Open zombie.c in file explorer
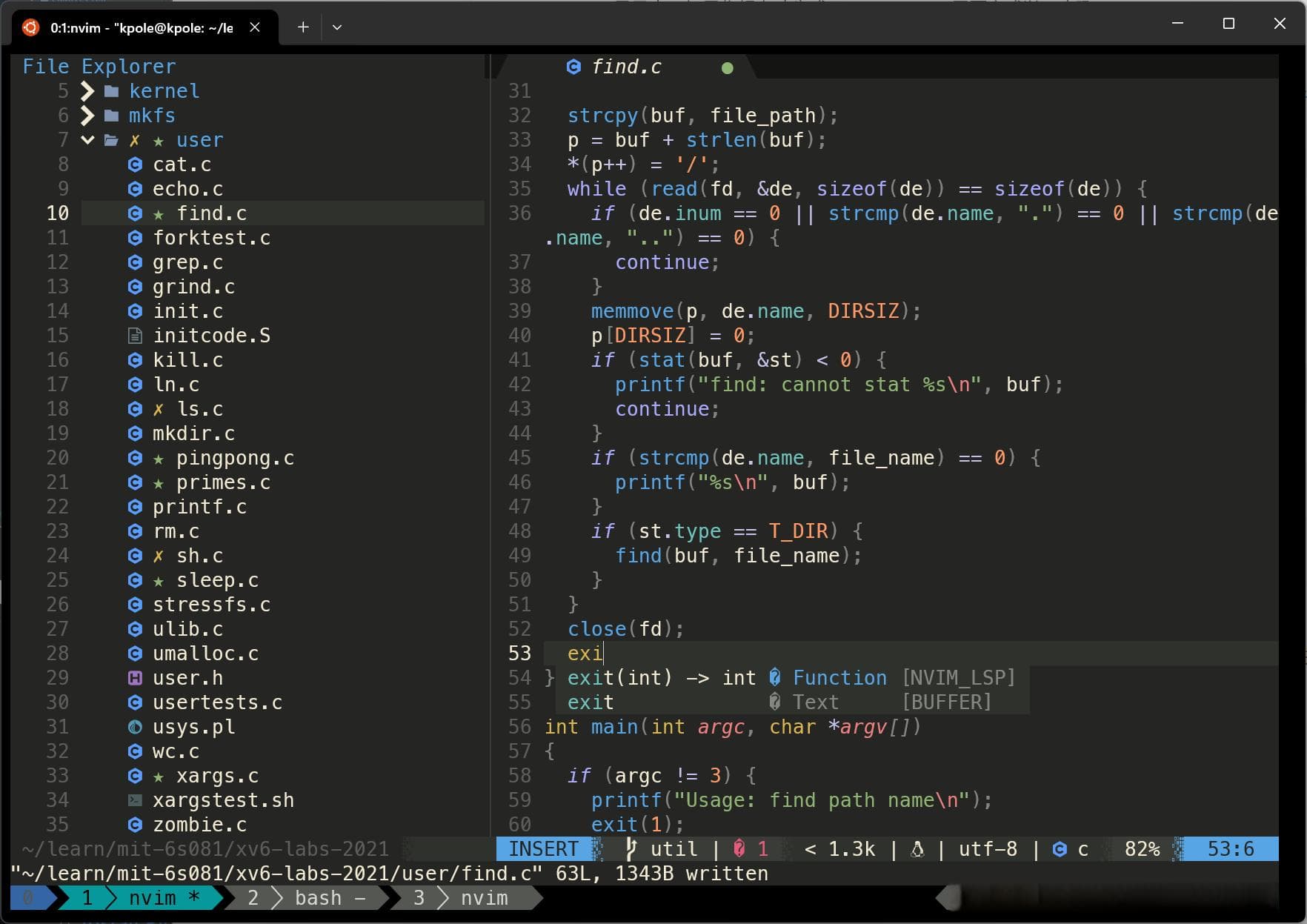This screenshot has height=924, width=1307. point(199,825)
